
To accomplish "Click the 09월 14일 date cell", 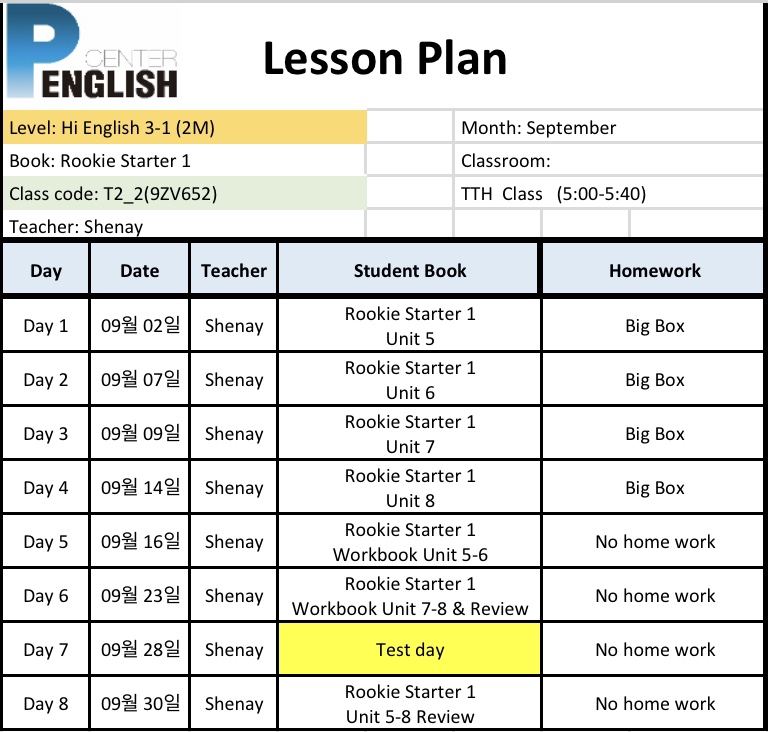I will click(140, 488).
